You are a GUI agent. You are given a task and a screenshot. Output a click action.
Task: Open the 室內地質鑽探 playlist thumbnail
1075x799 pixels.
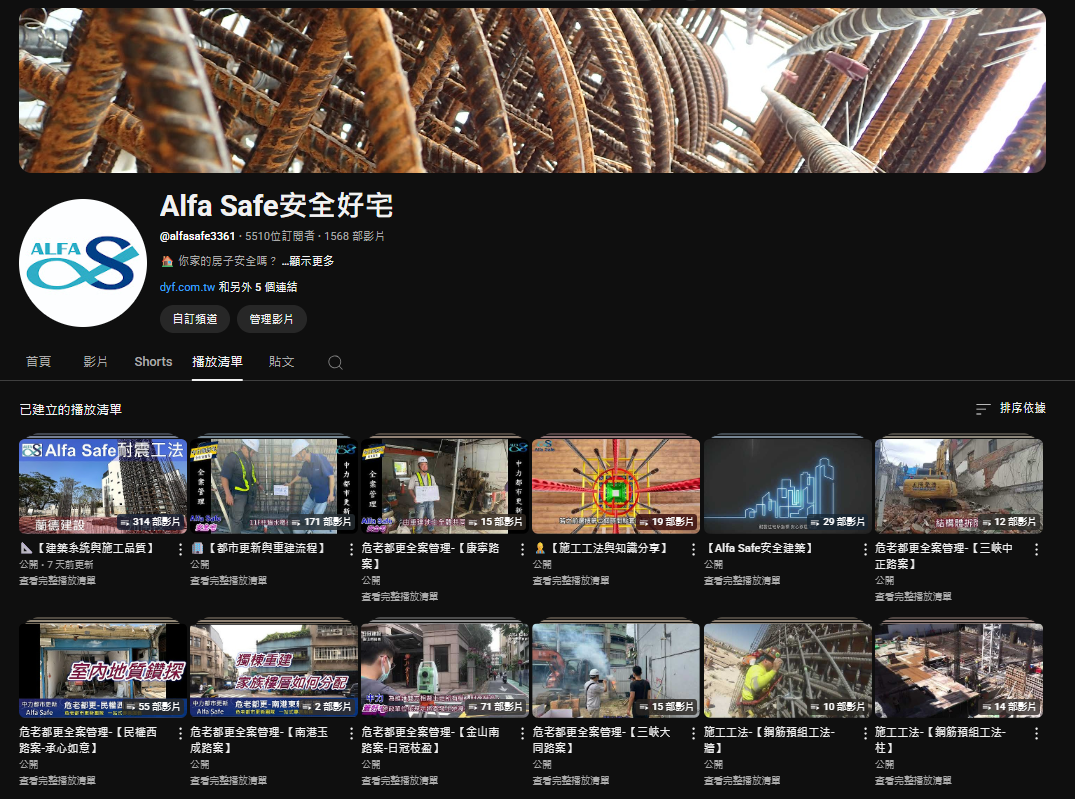click(x=103, y=670)
